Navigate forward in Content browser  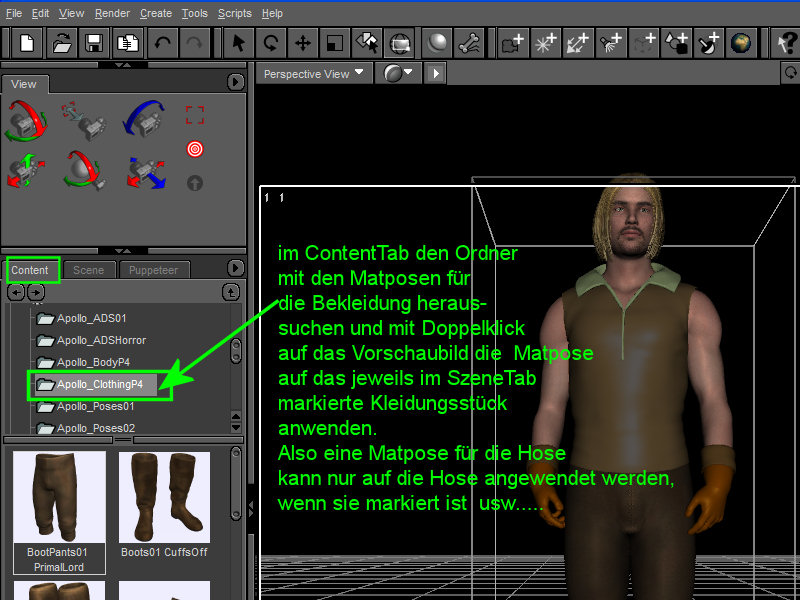(x=36, y=292)
